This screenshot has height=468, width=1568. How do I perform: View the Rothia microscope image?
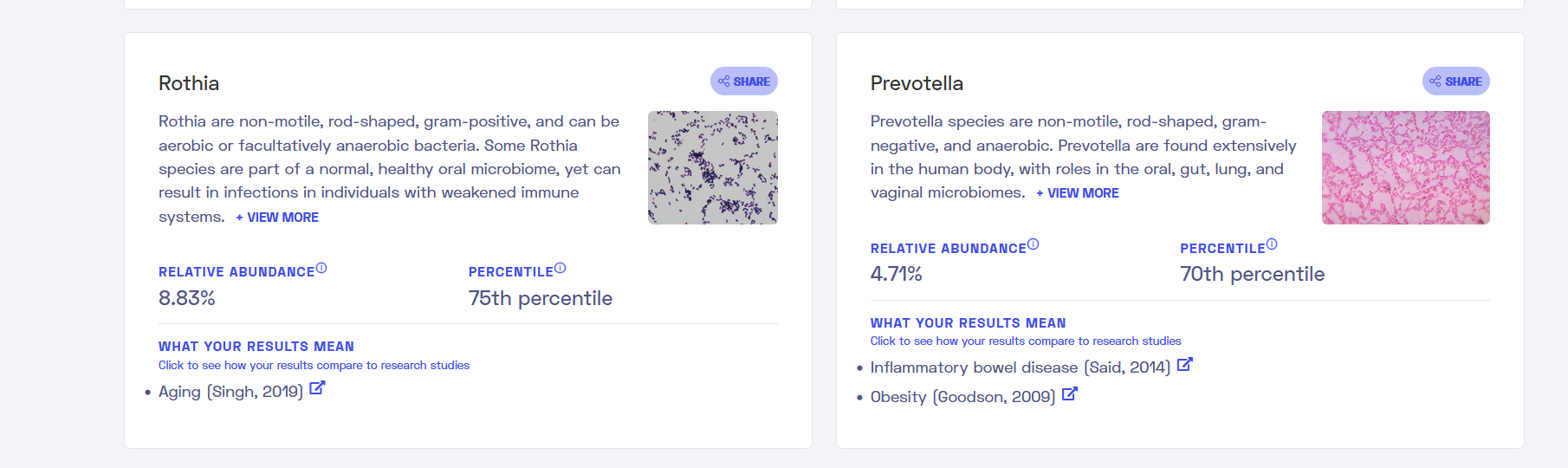click(x=713, y=167)
